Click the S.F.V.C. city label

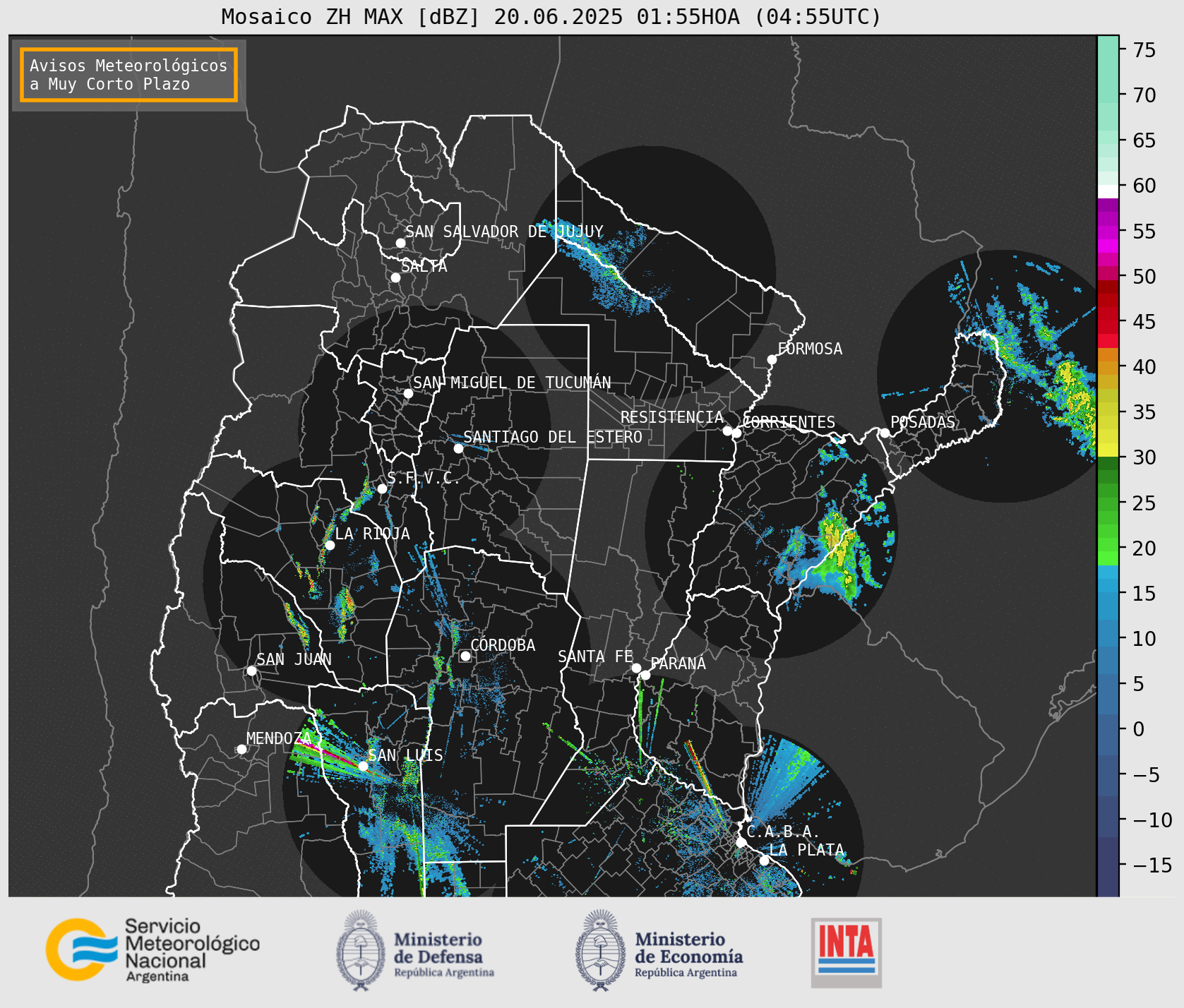click(424, 478)
